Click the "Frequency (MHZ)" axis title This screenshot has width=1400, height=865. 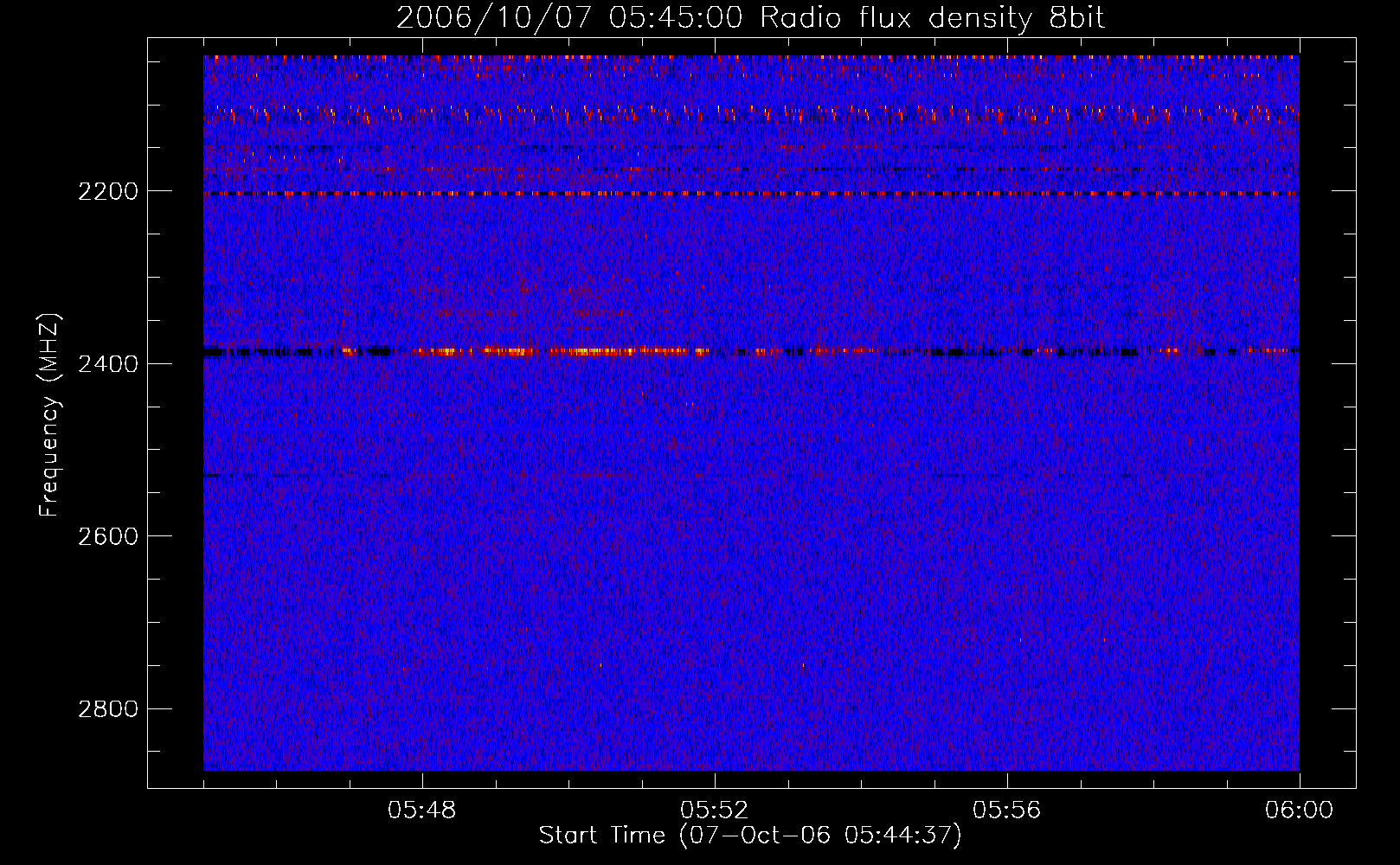50,416
